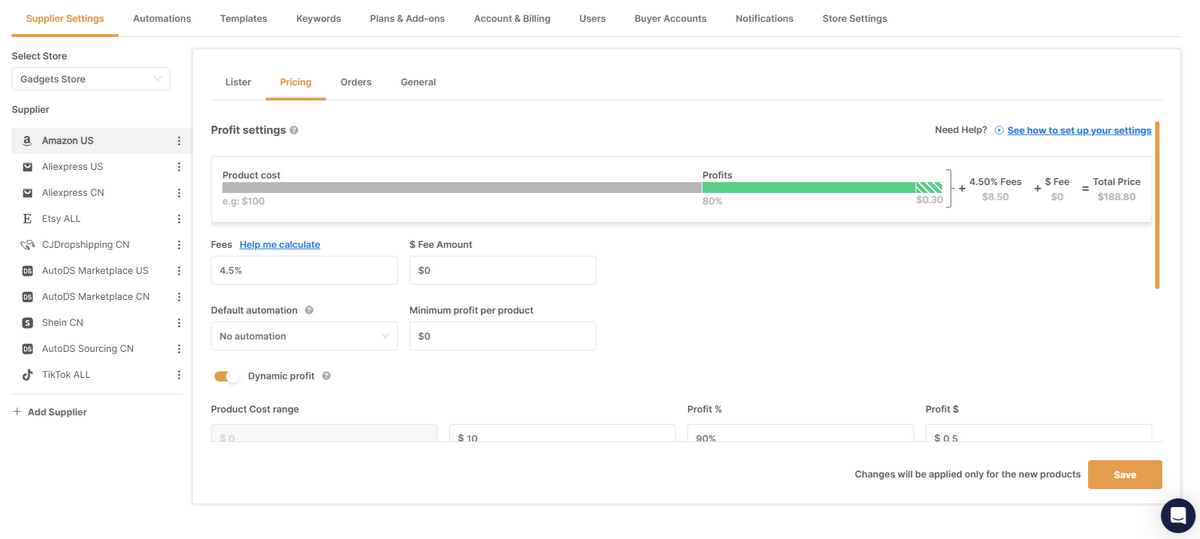This screenshot has width=1200, height=539.
Task: Open Buyer Accounts page
Action: 670,18
